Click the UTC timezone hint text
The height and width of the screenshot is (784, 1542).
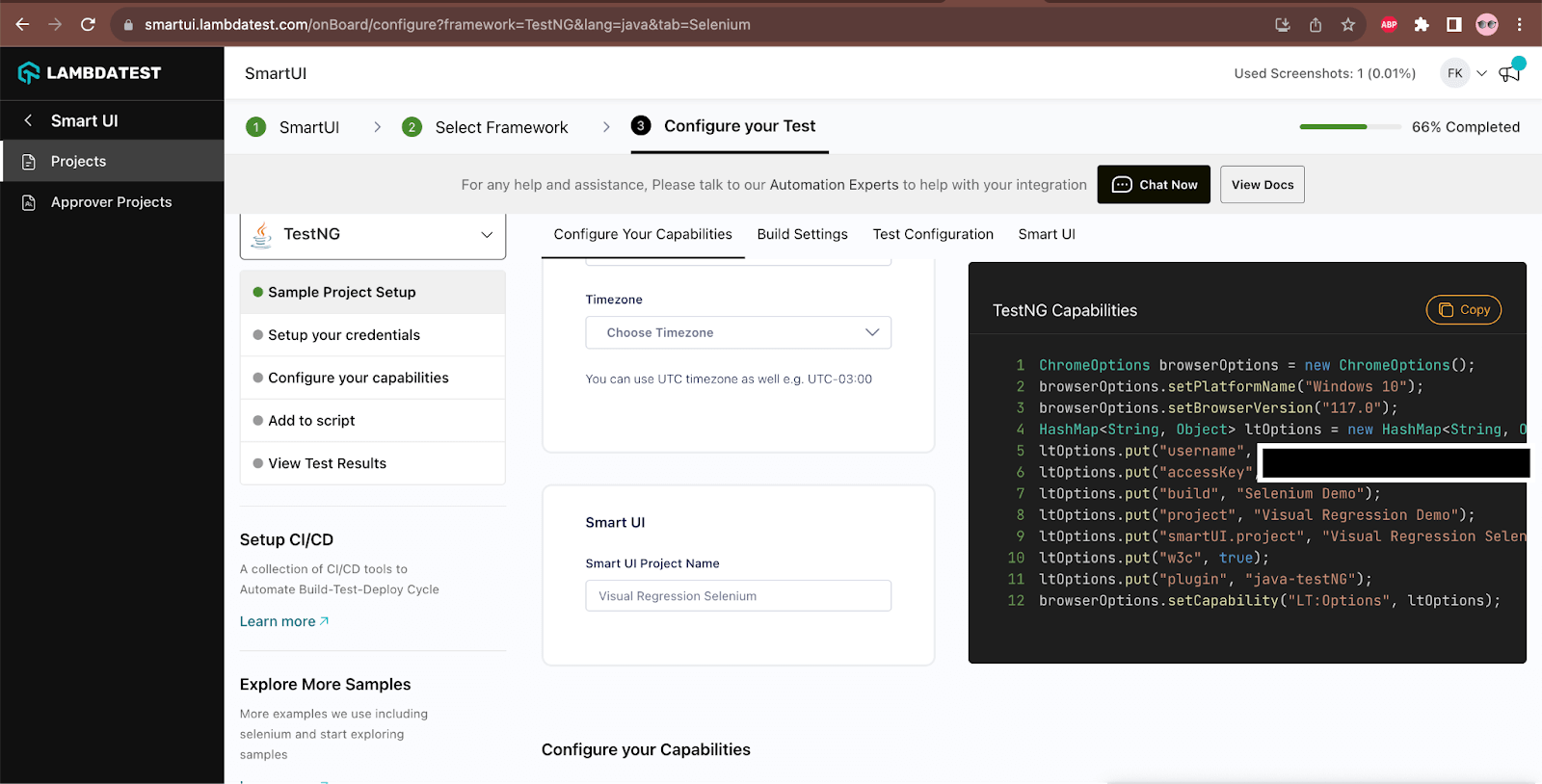click(729, 379)
